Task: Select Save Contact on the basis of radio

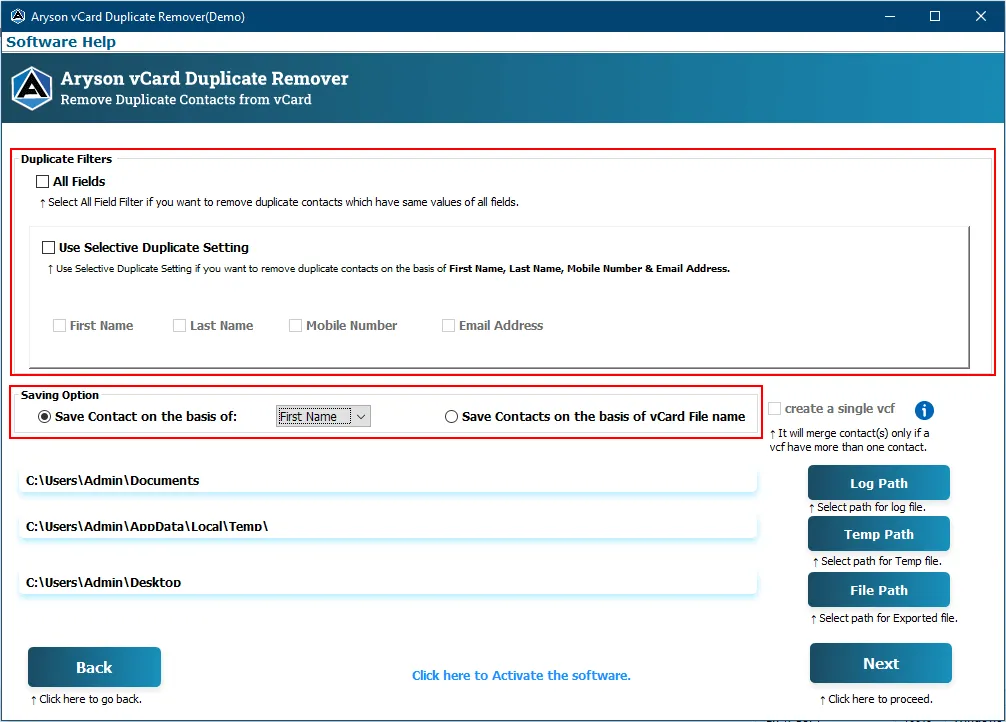Action: tap(44, 417)
